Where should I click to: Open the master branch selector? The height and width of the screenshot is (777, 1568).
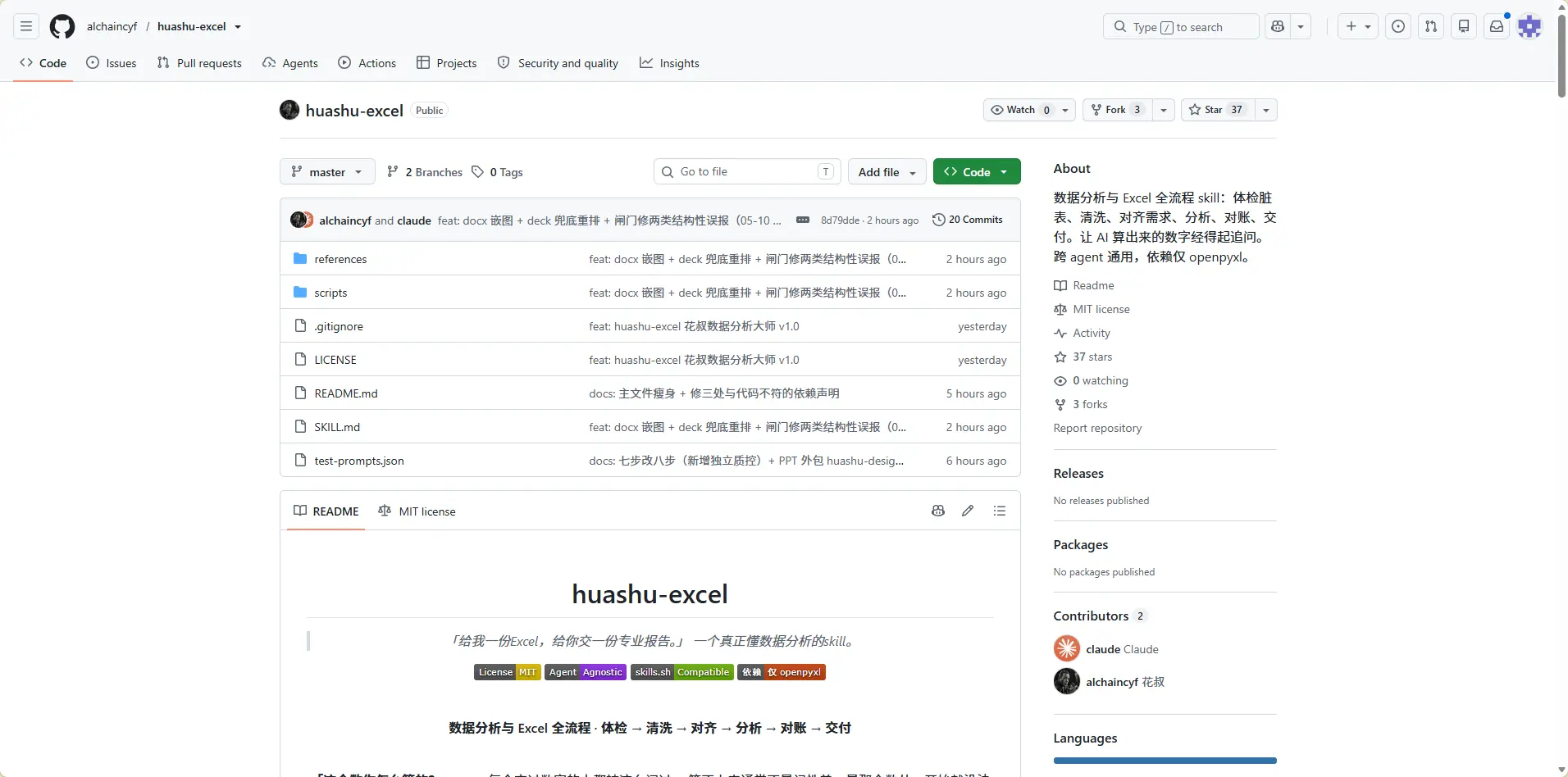tap(327, 171)
